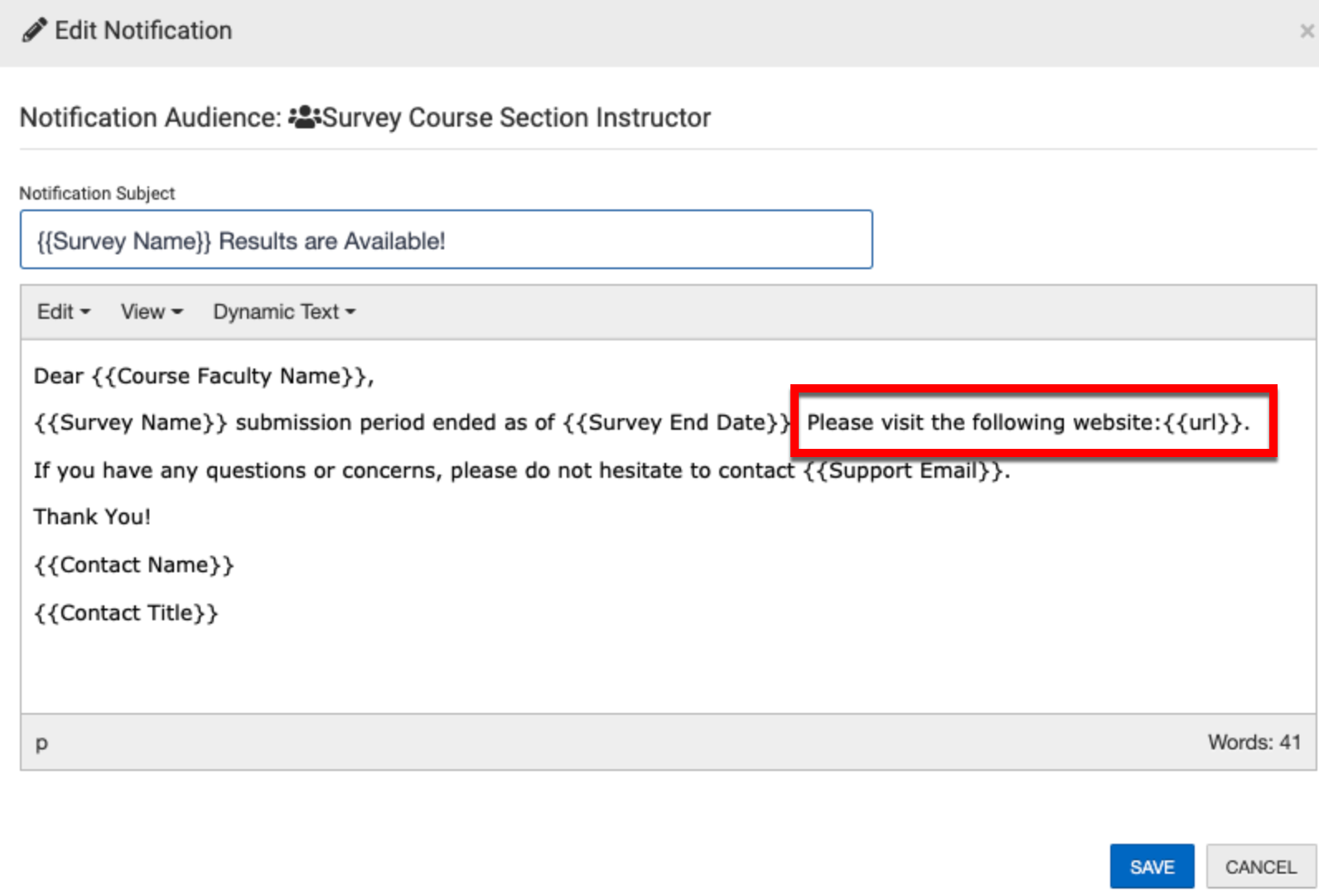Screen dimensions: 1319x896
Task: Click the audience group people icon
Action: click(x=304, y=118)
